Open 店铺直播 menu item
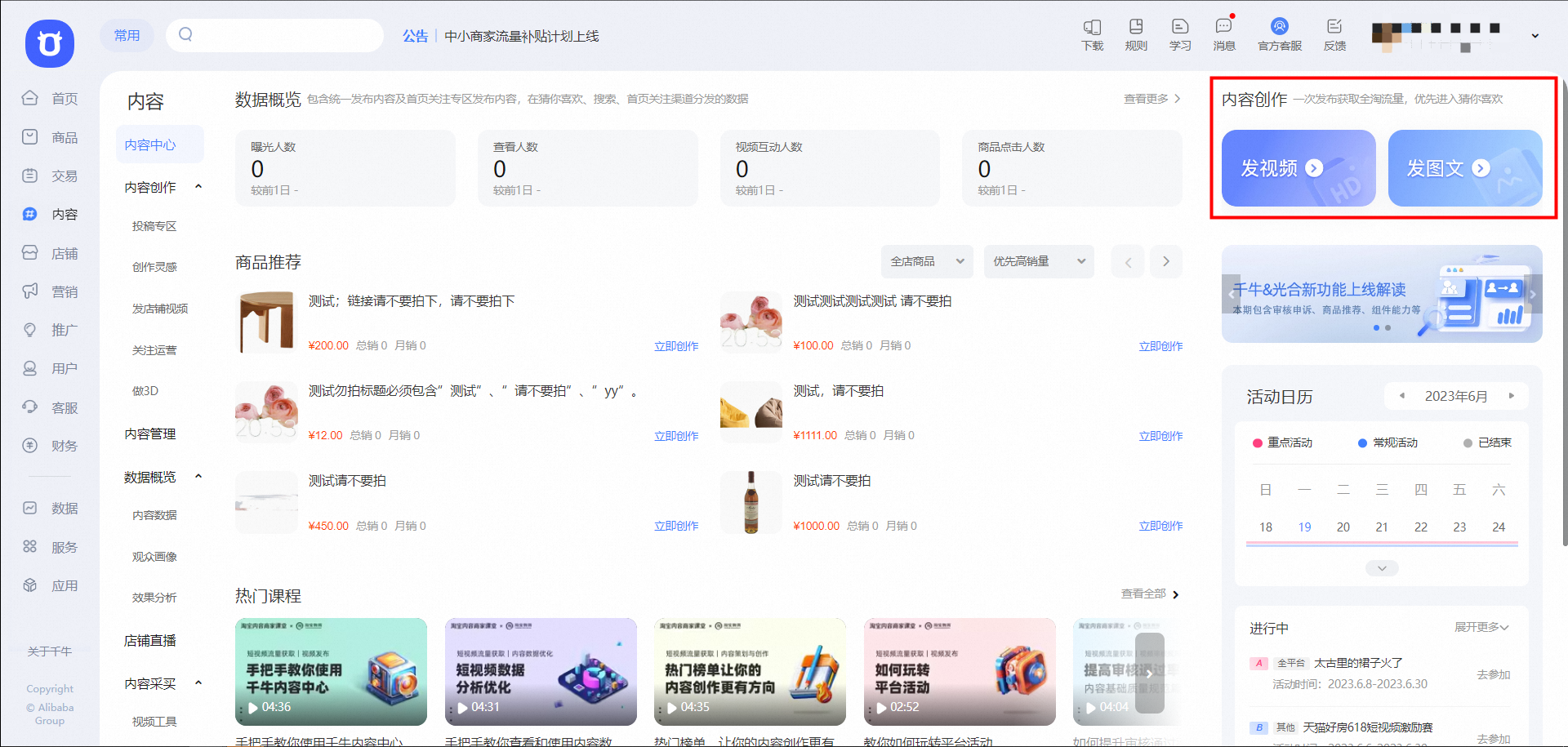 (150, 641)
